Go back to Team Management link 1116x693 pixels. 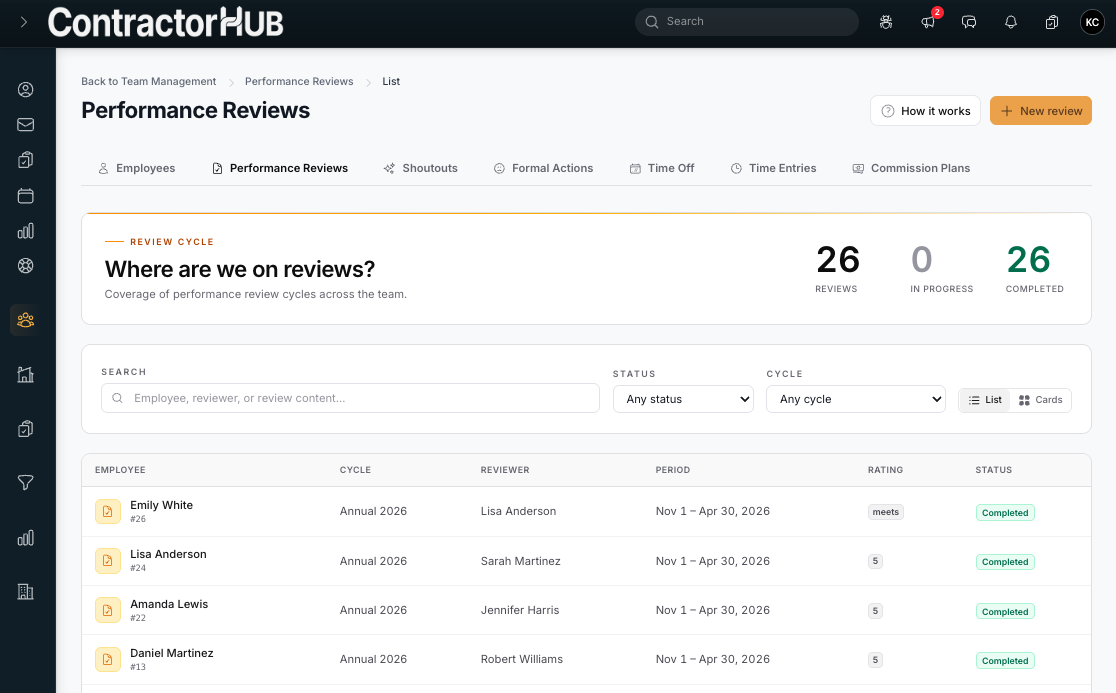(x=149, y=81)
